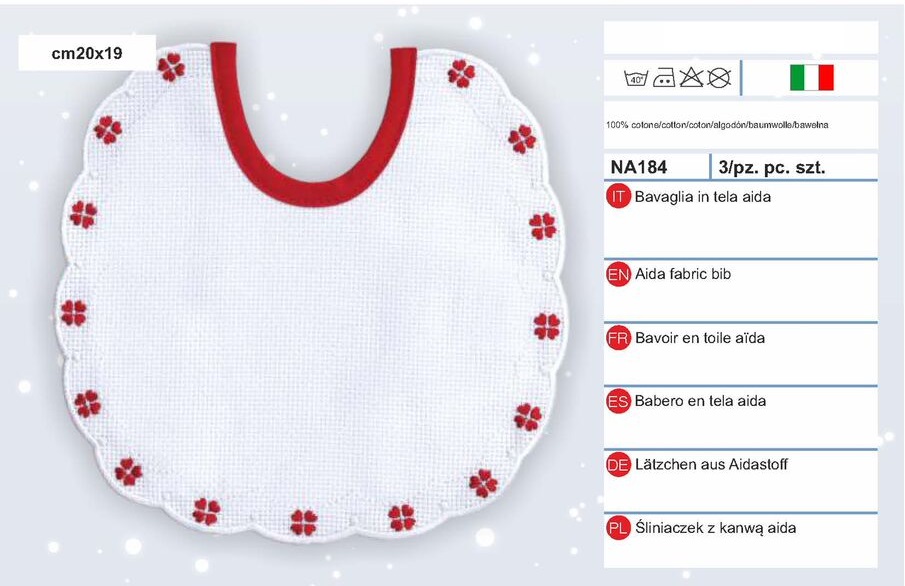Click the cm20x19 size label

(87, 53)
